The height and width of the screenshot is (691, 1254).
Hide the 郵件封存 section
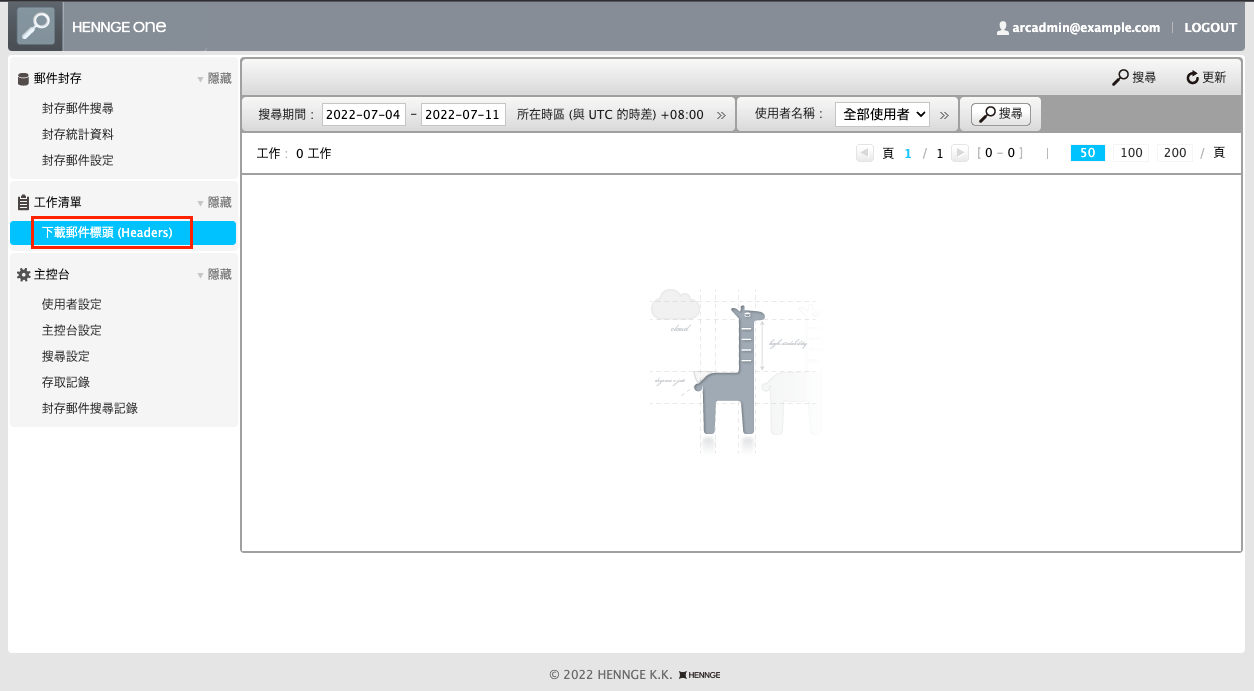[214, 78]
